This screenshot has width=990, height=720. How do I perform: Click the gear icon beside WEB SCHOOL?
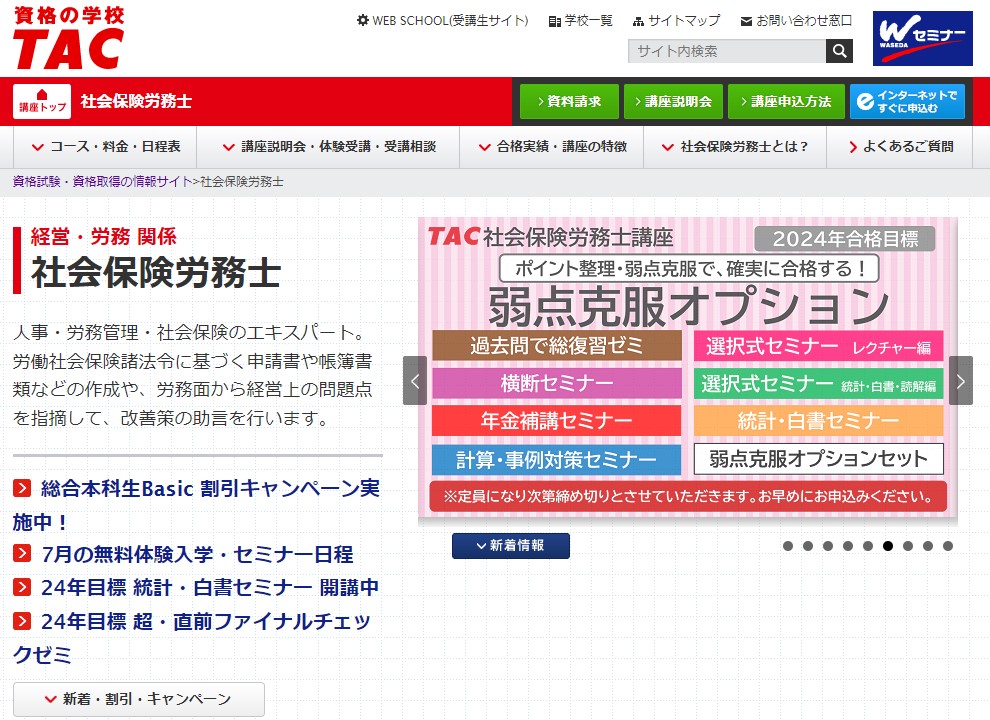[x=362, y=19]
